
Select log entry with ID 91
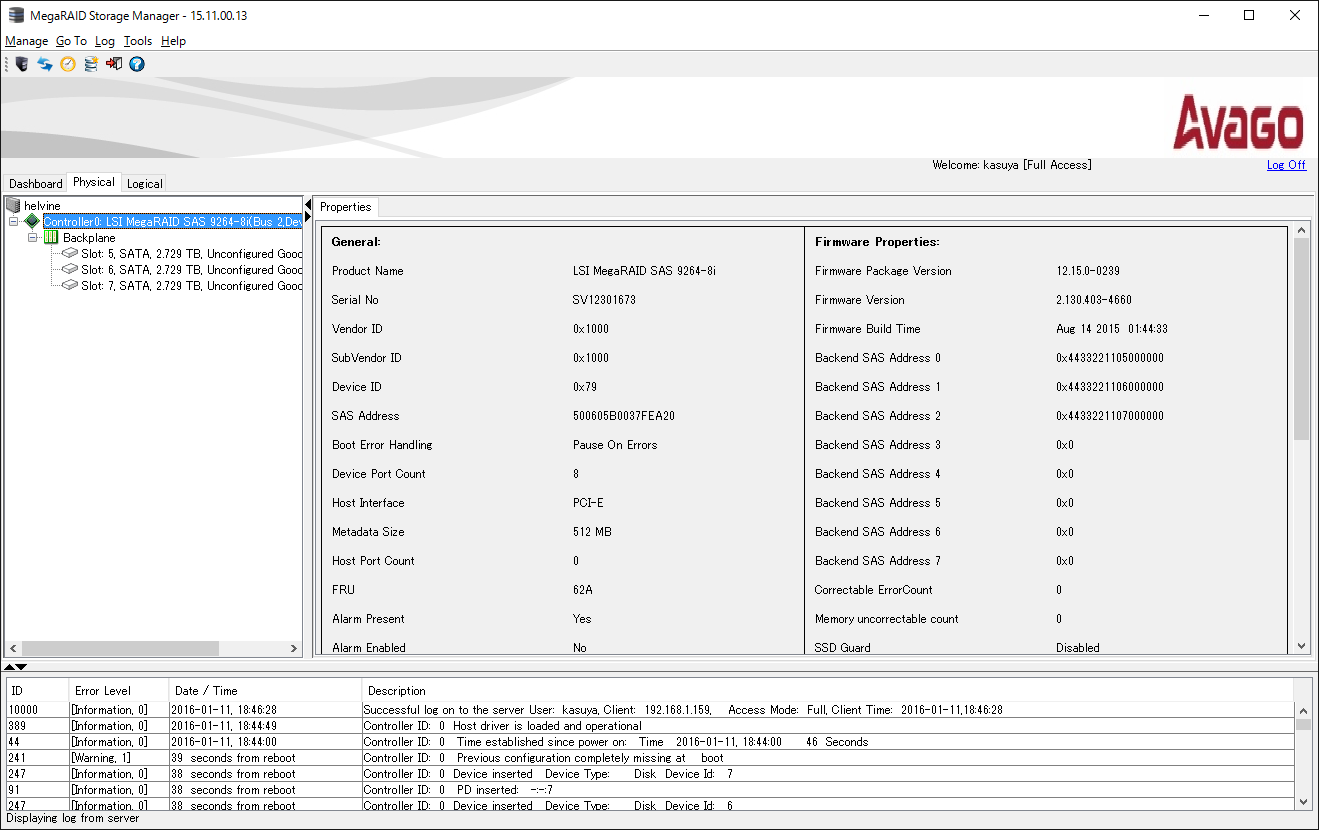649,790
